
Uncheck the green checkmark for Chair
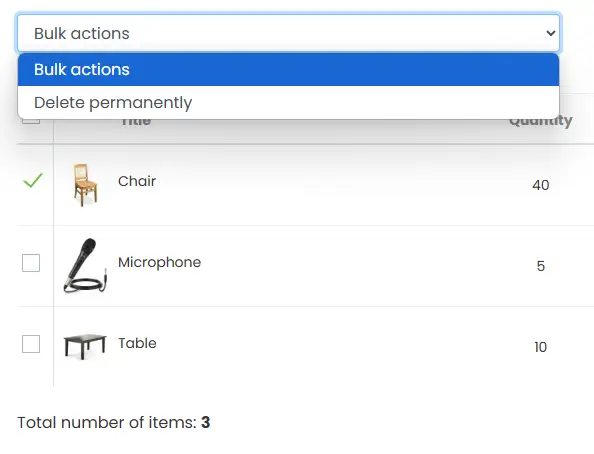pyautogui.click(x=33, y=180)
